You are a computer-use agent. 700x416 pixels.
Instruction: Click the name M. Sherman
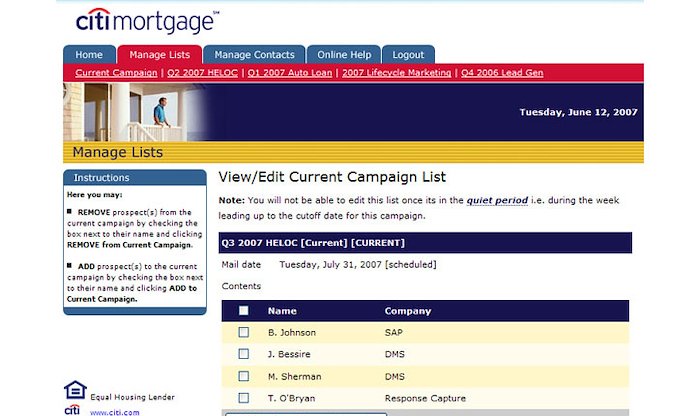coord(294,377)
